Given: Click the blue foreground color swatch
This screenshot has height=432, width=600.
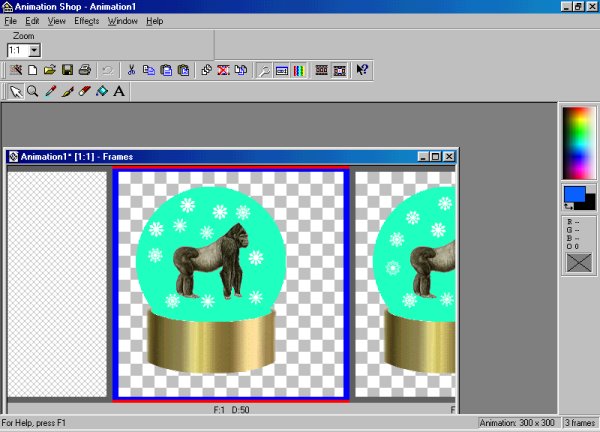Looking at the screenshot, I should coord(573,195).
